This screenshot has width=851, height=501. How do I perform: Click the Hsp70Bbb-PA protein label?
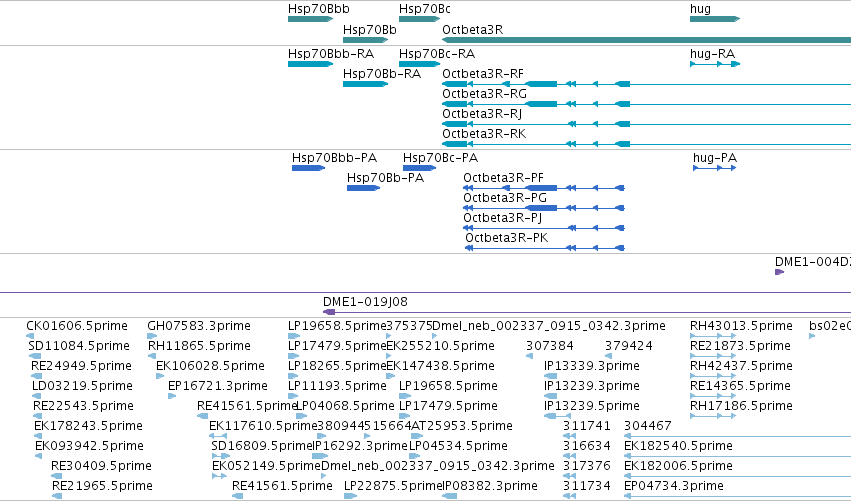[334, 158]
